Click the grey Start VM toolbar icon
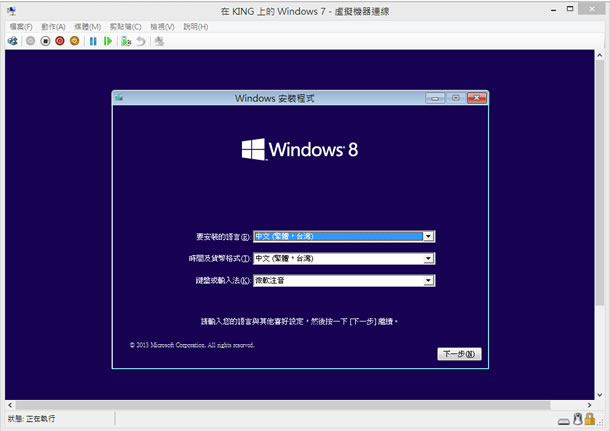610x431 pixels. coord(30,41)
